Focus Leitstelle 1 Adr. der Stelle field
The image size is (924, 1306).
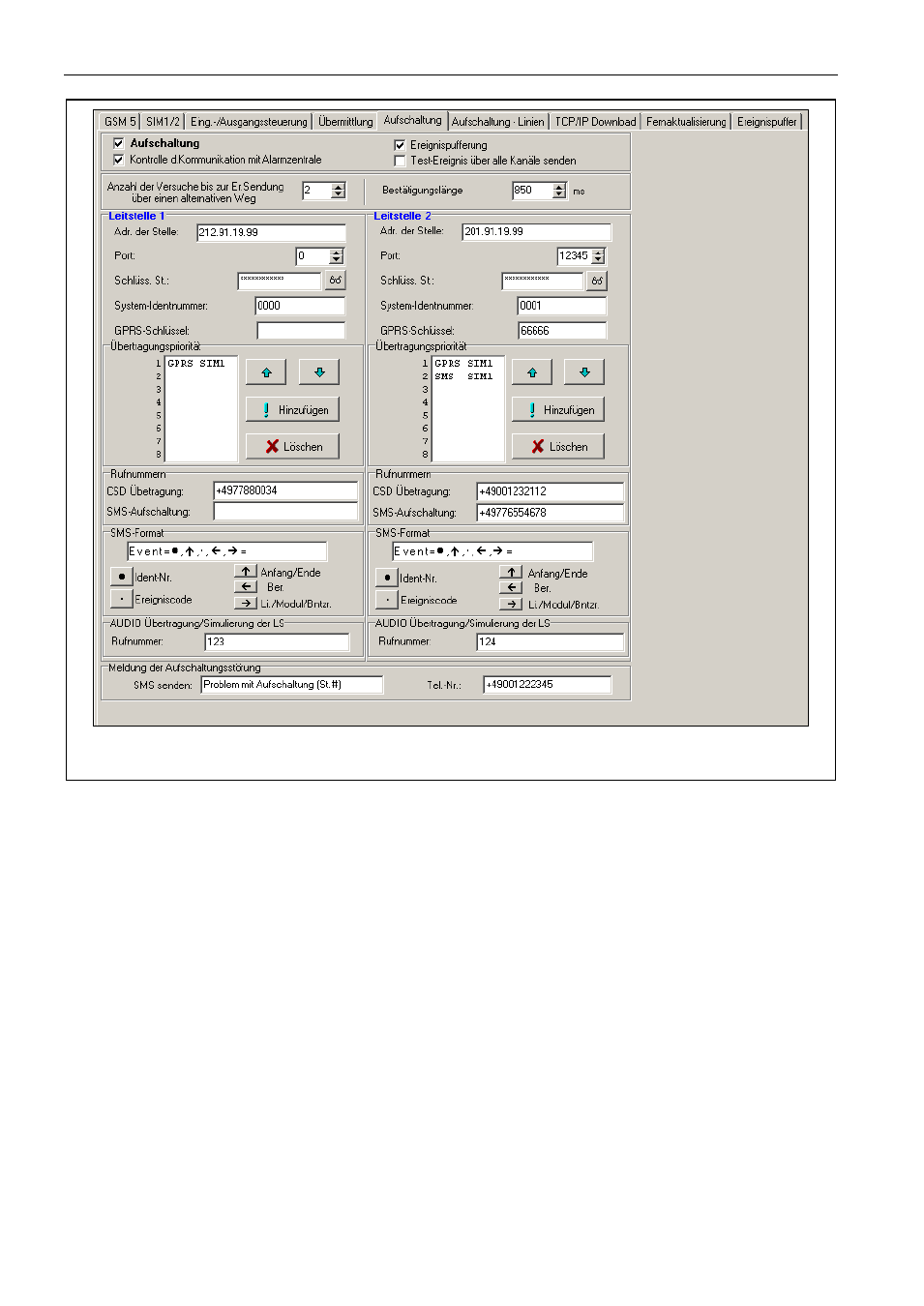[271, 232]
